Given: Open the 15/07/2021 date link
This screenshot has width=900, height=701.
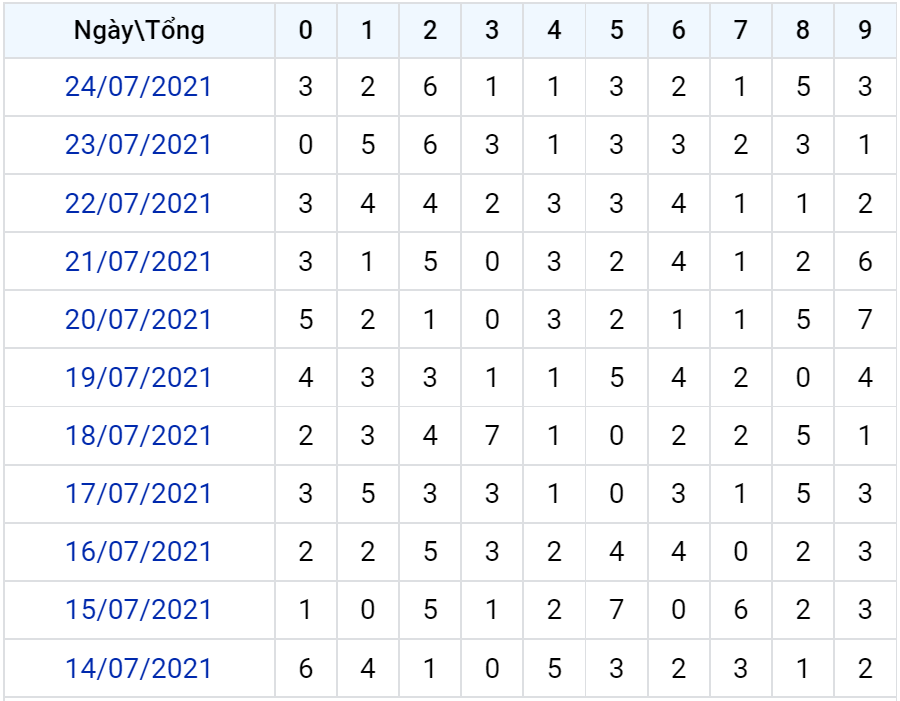Looking at the screenshot, I should pos(138,609).
